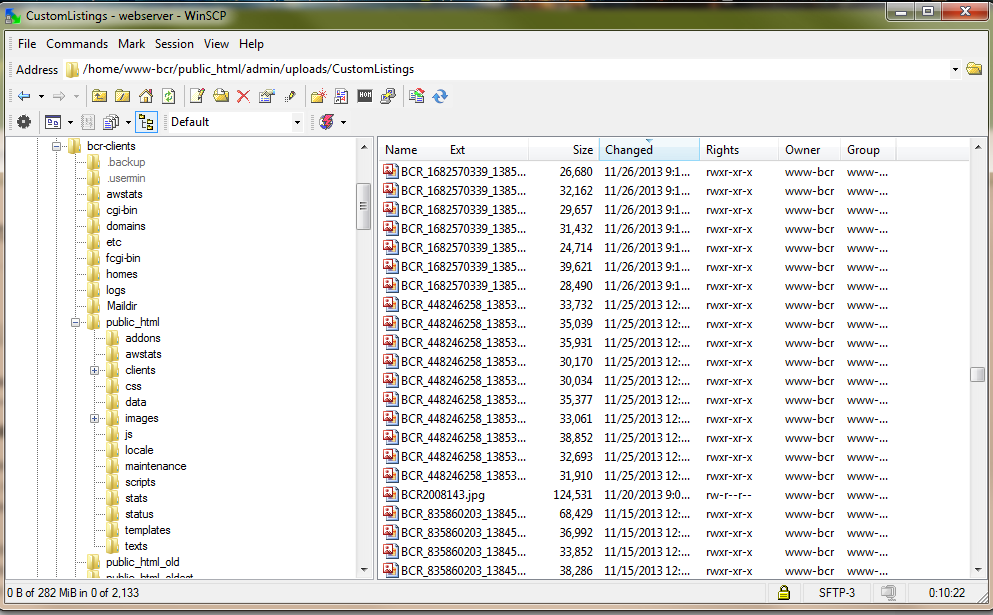Toggle the directory tree panel button
993x615 pixels.
pyautogui.click(x=146, y=122)
